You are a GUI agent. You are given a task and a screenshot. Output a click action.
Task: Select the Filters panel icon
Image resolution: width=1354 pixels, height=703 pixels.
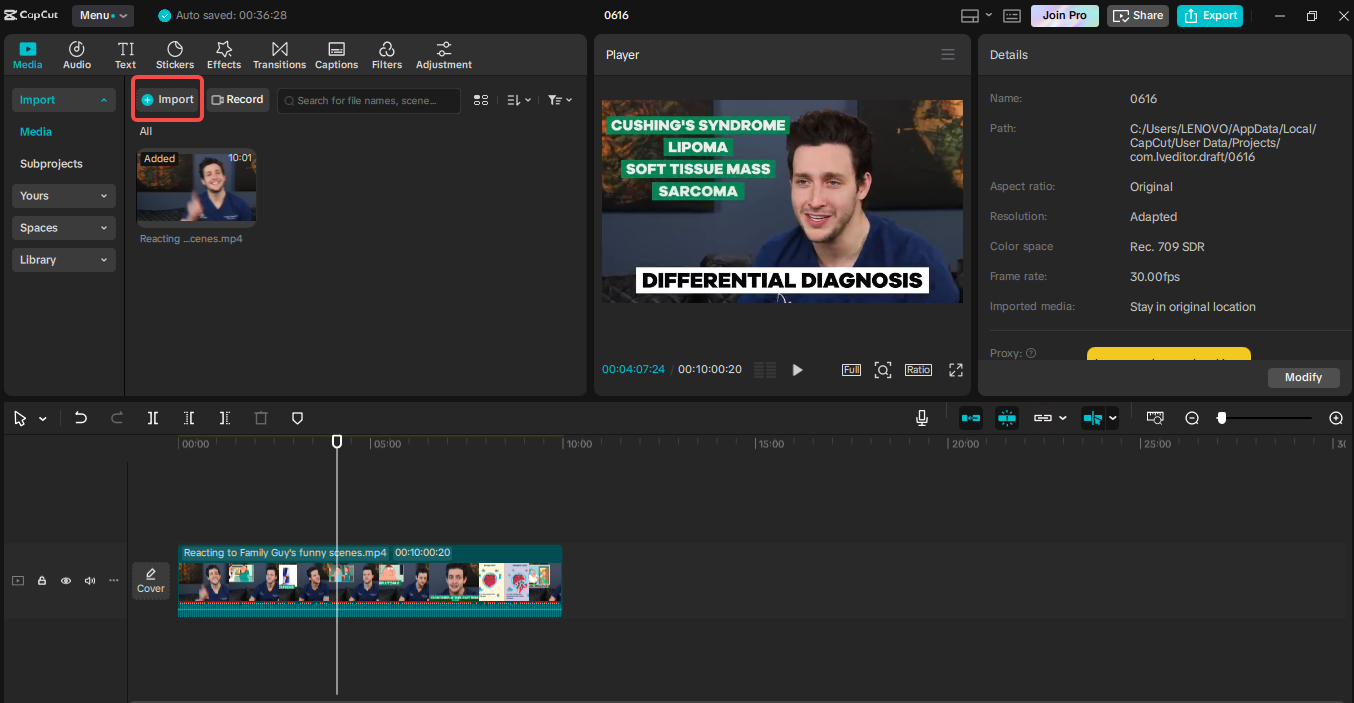click(387, 54)
